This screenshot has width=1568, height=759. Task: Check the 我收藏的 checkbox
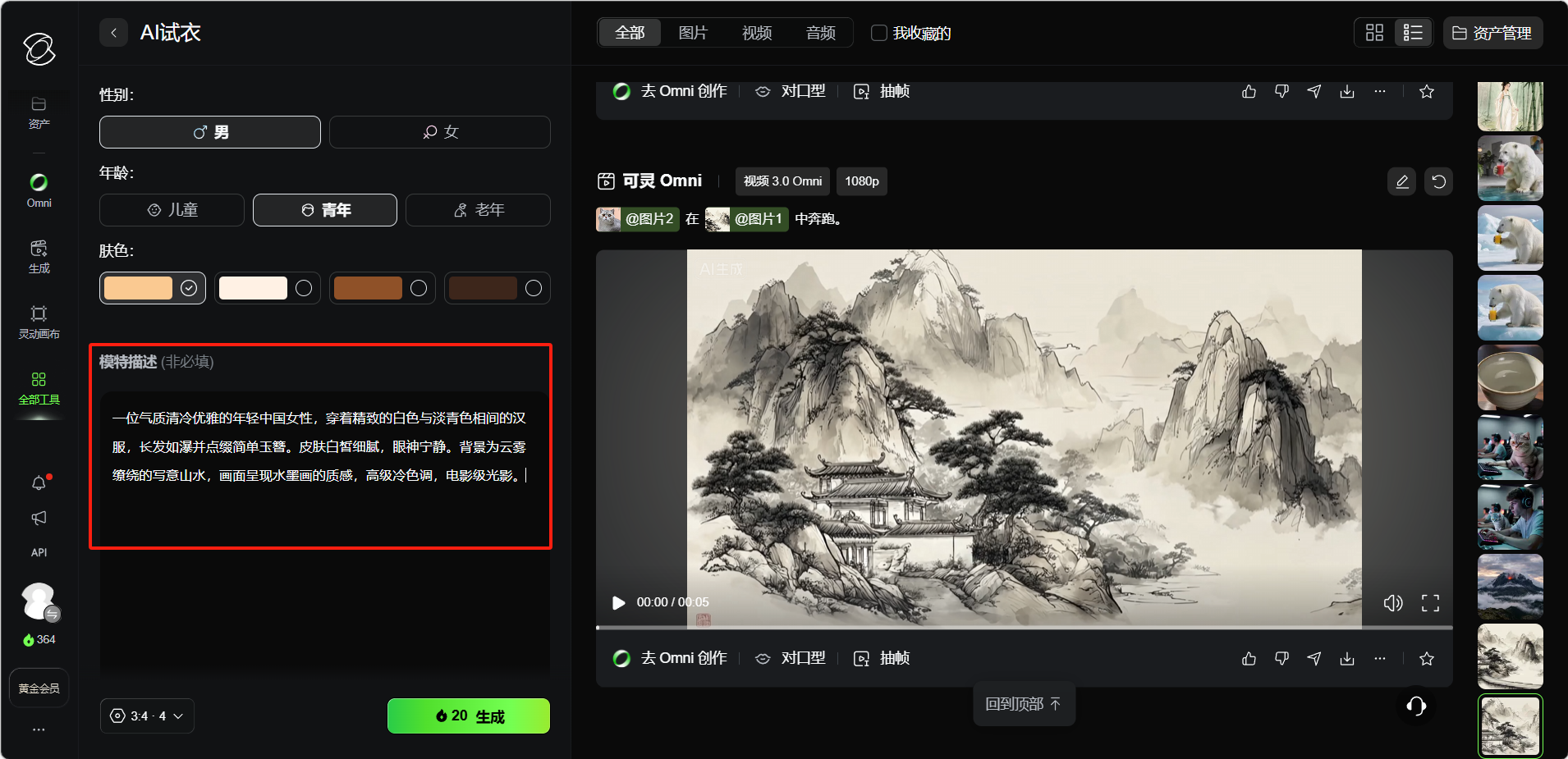[878, 33]
